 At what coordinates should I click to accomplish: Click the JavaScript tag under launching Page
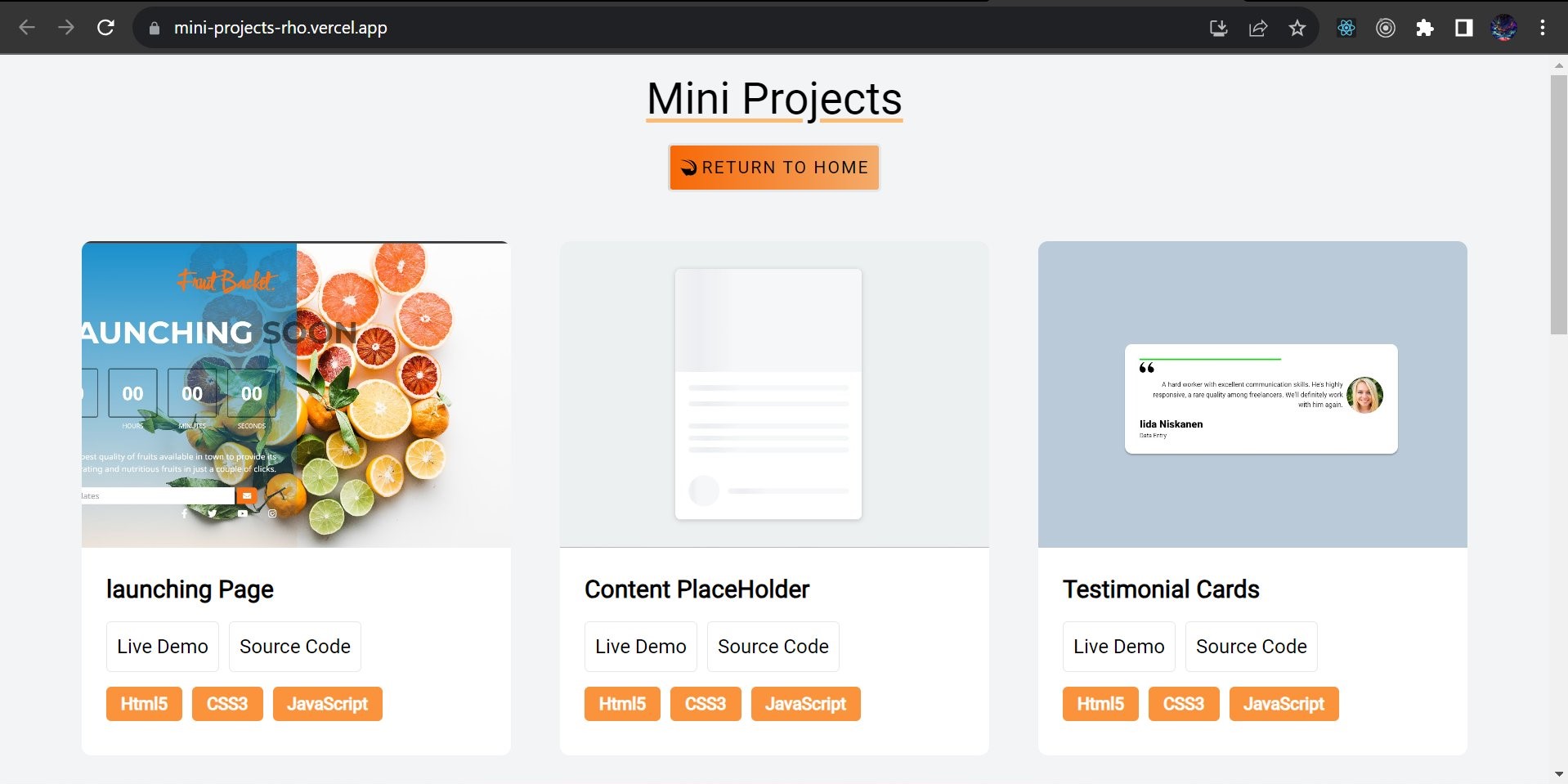click(x=328, y=704)
